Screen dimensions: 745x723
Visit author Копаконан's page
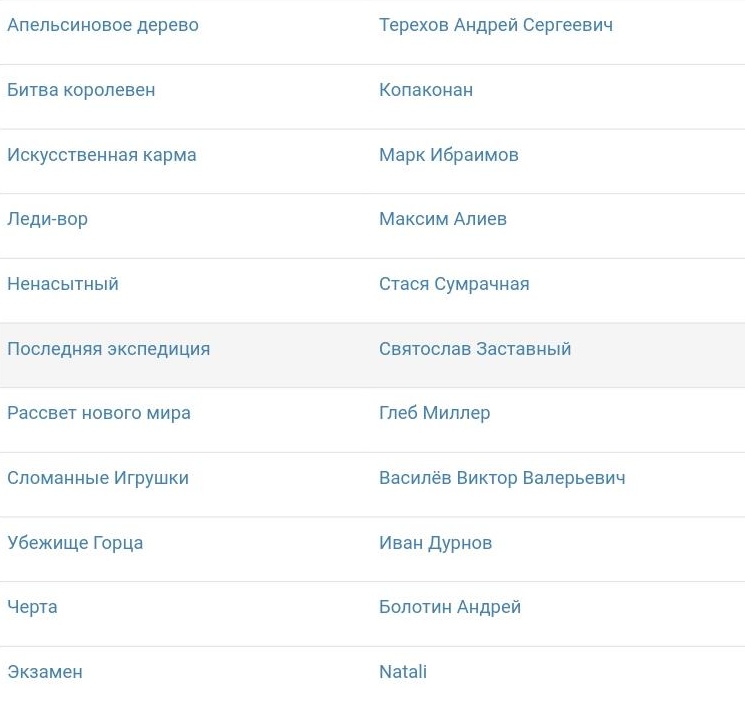[x=426, y=90]
